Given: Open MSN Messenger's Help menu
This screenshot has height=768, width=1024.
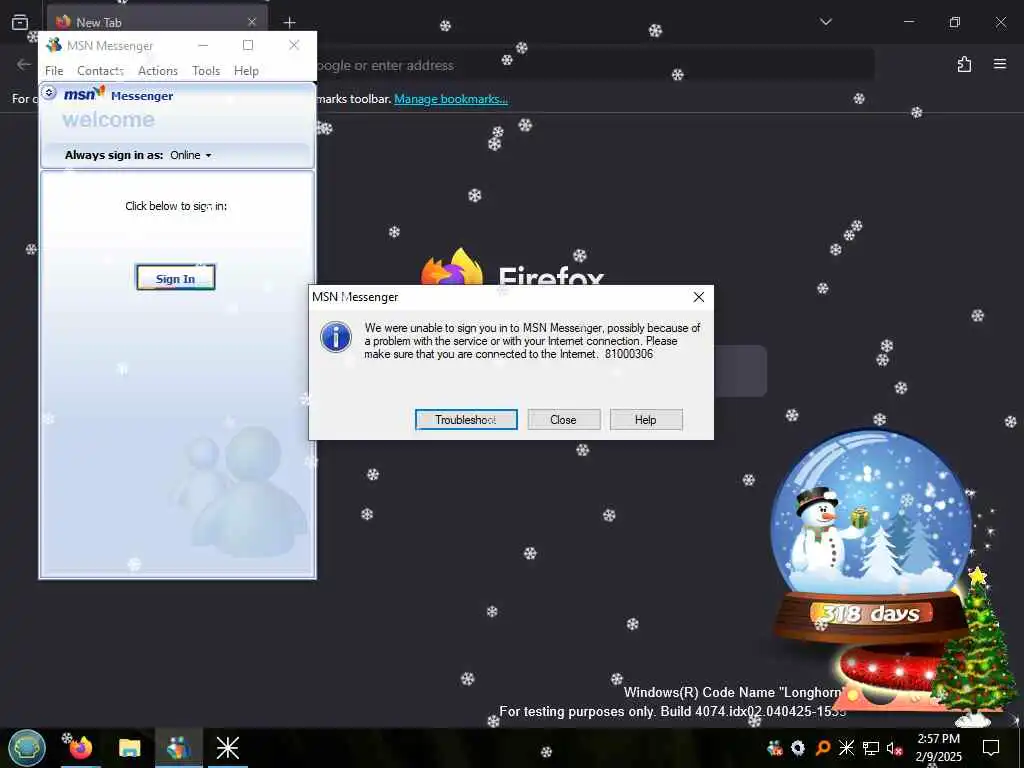Looking at the screenshot, I should pos(246,71).
